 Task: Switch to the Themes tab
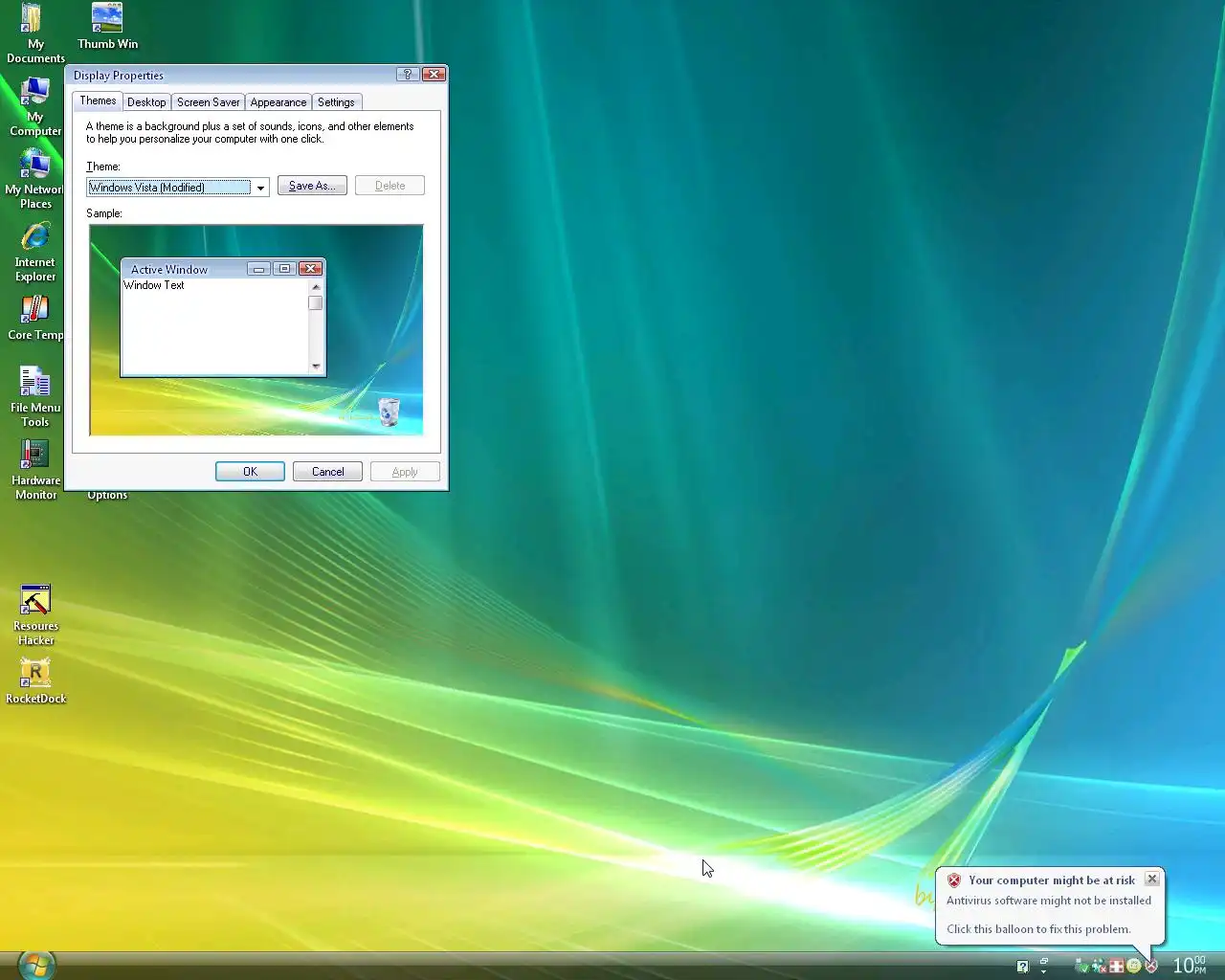coord(98,100)
